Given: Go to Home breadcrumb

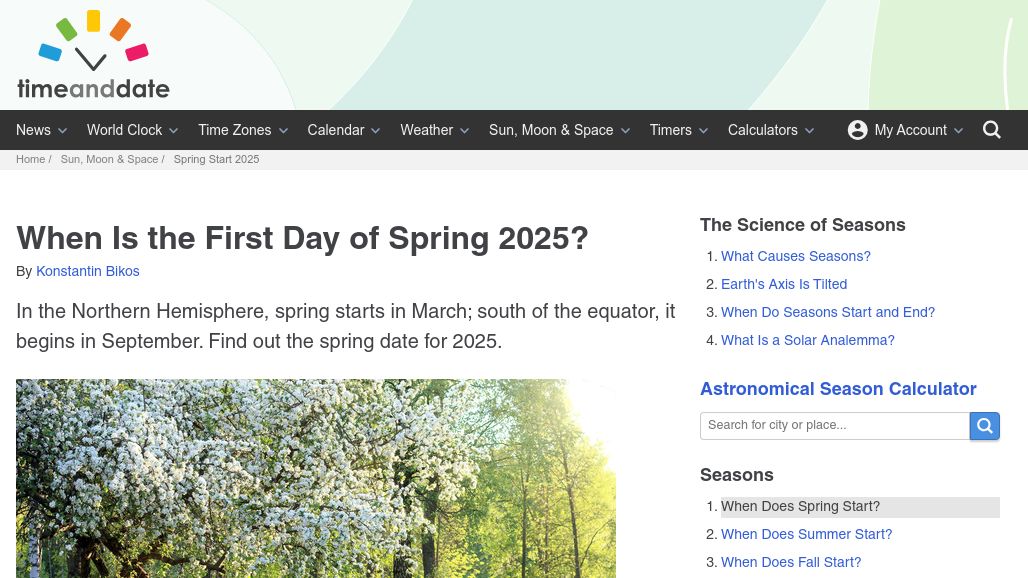Looking at the screenshot, I should pos(30,159).
